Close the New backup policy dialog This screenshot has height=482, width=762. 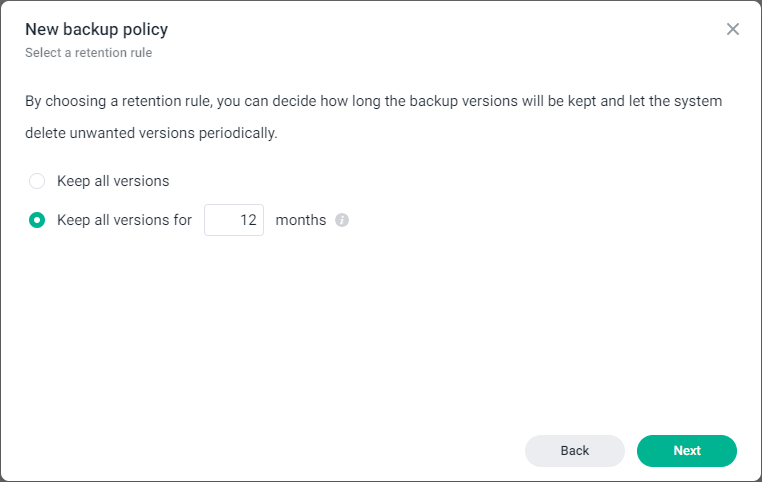click(x=733, y=29)
